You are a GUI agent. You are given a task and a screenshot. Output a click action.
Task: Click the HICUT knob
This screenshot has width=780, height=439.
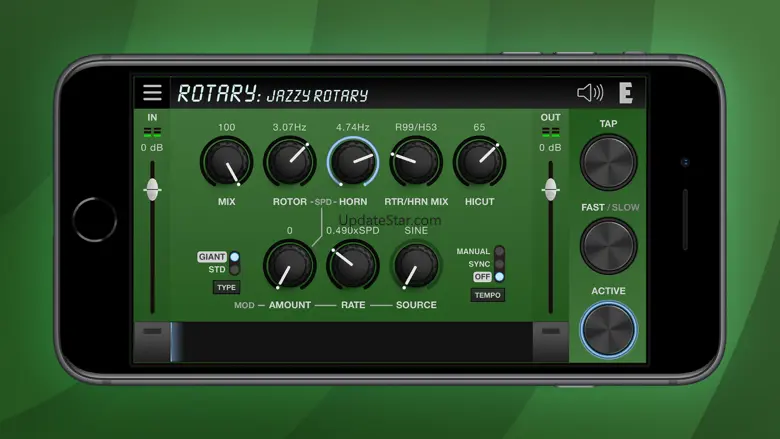[479, 163]
